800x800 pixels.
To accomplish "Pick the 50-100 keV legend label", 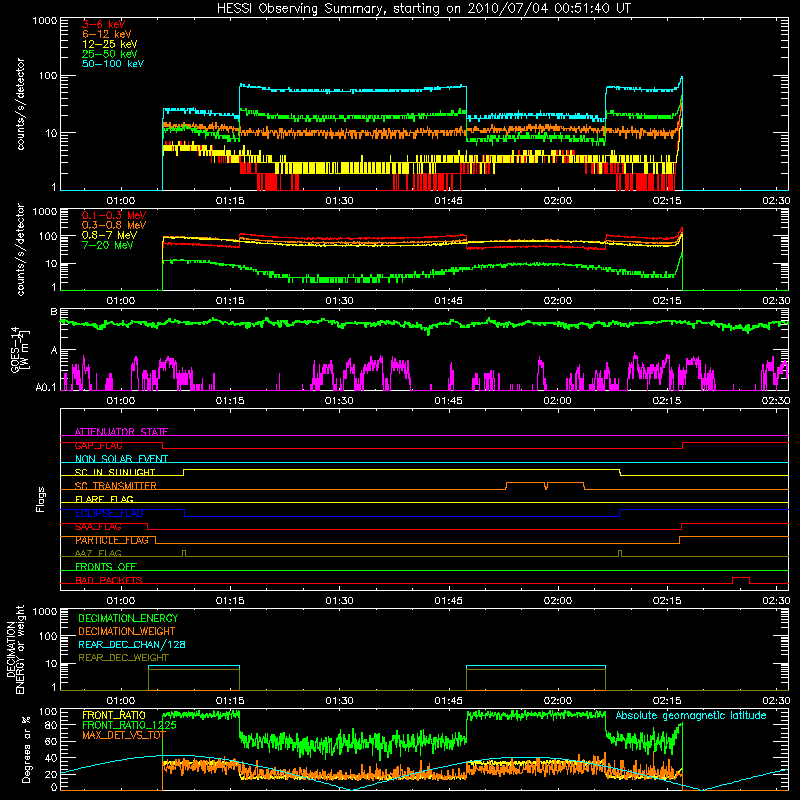I will [x=113, y=64].
